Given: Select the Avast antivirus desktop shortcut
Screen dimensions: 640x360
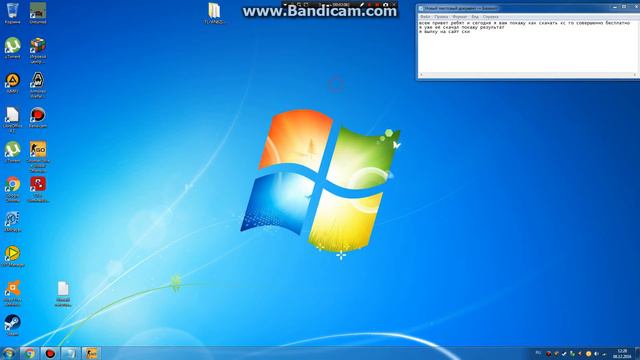Looking at the screenshot, I should tap(12, 293).
